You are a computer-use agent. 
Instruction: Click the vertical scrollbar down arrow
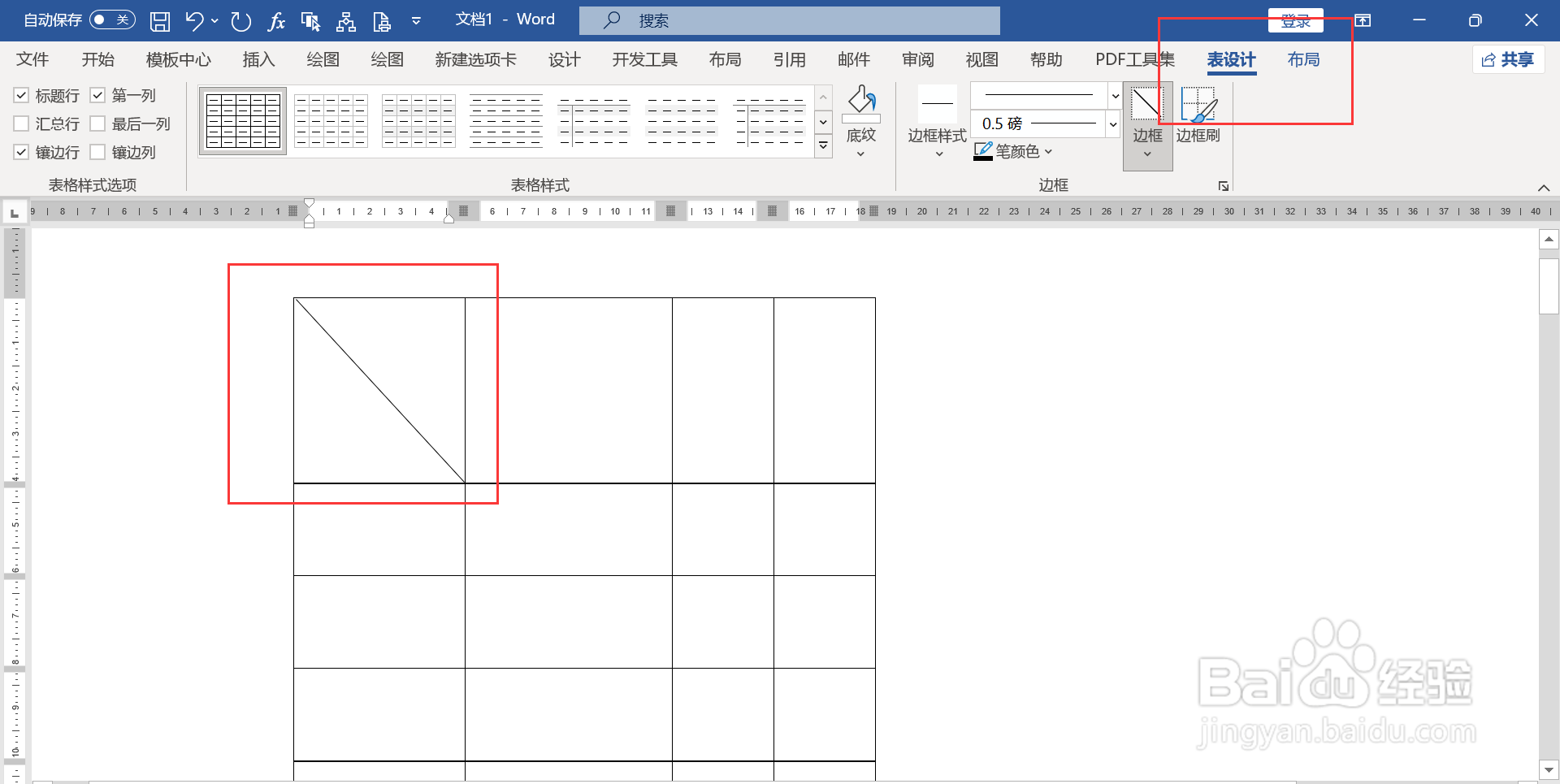(x=1549, y=769)
